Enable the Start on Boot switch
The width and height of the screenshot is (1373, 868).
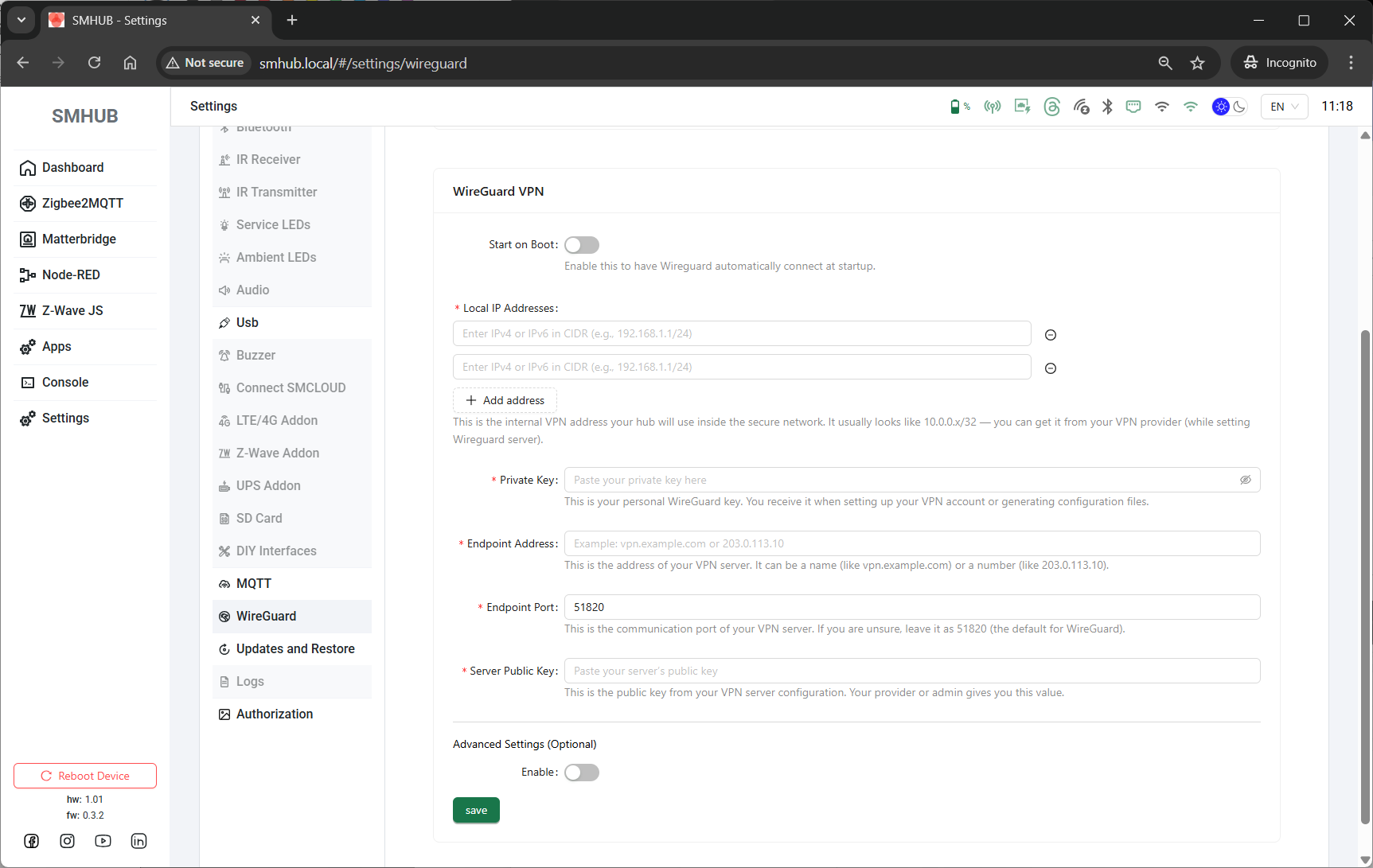click(x=582, y=245)
